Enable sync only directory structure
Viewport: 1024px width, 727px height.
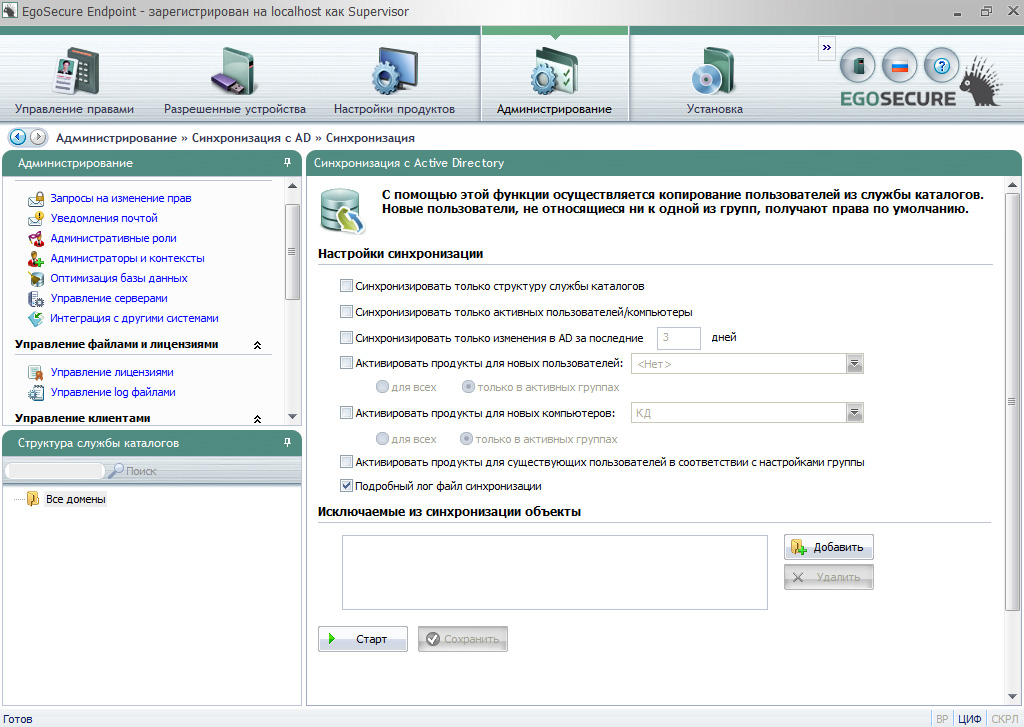click(346, 285)
